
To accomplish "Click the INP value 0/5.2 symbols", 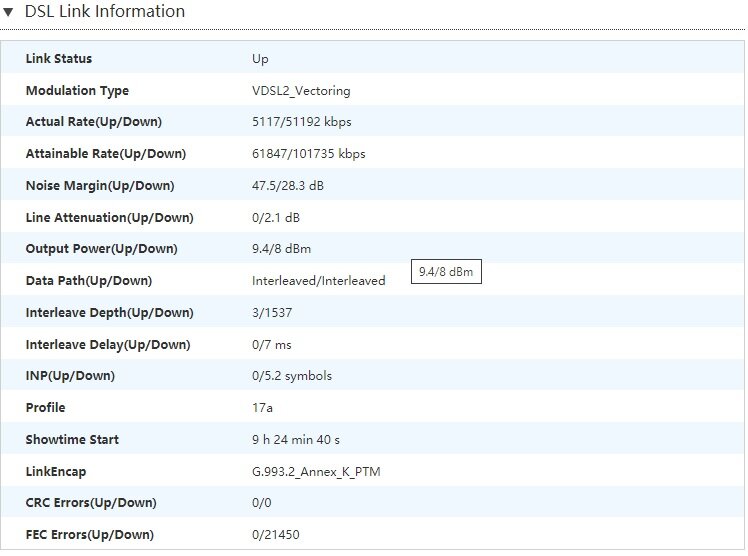I will (292, 376).
